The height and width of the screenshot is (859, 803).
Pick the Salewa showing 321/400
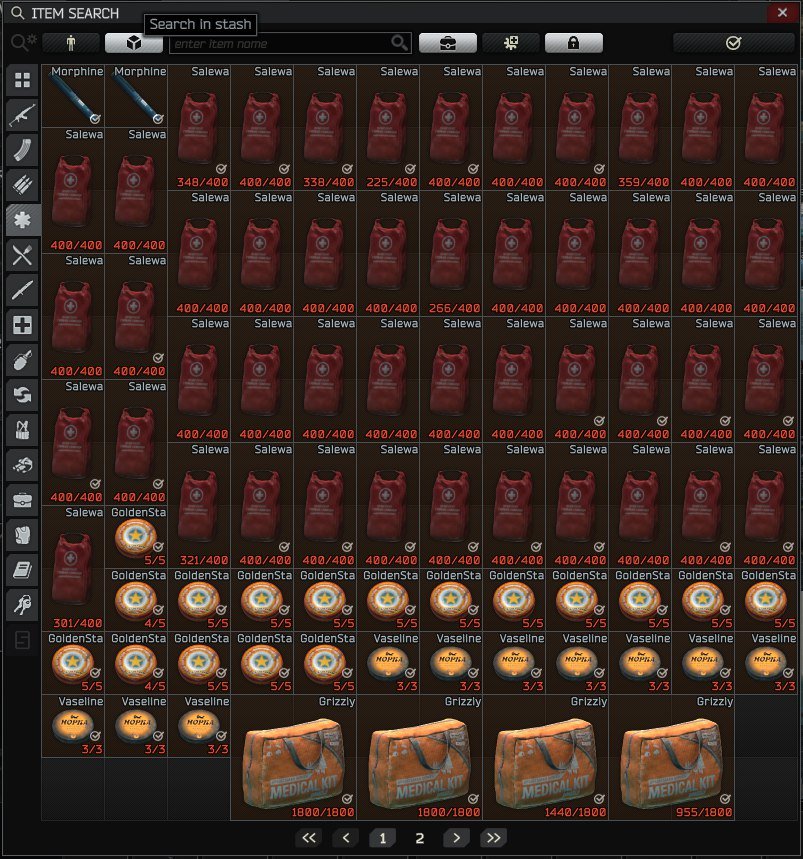pyautogui.click(x=199, y=506)
